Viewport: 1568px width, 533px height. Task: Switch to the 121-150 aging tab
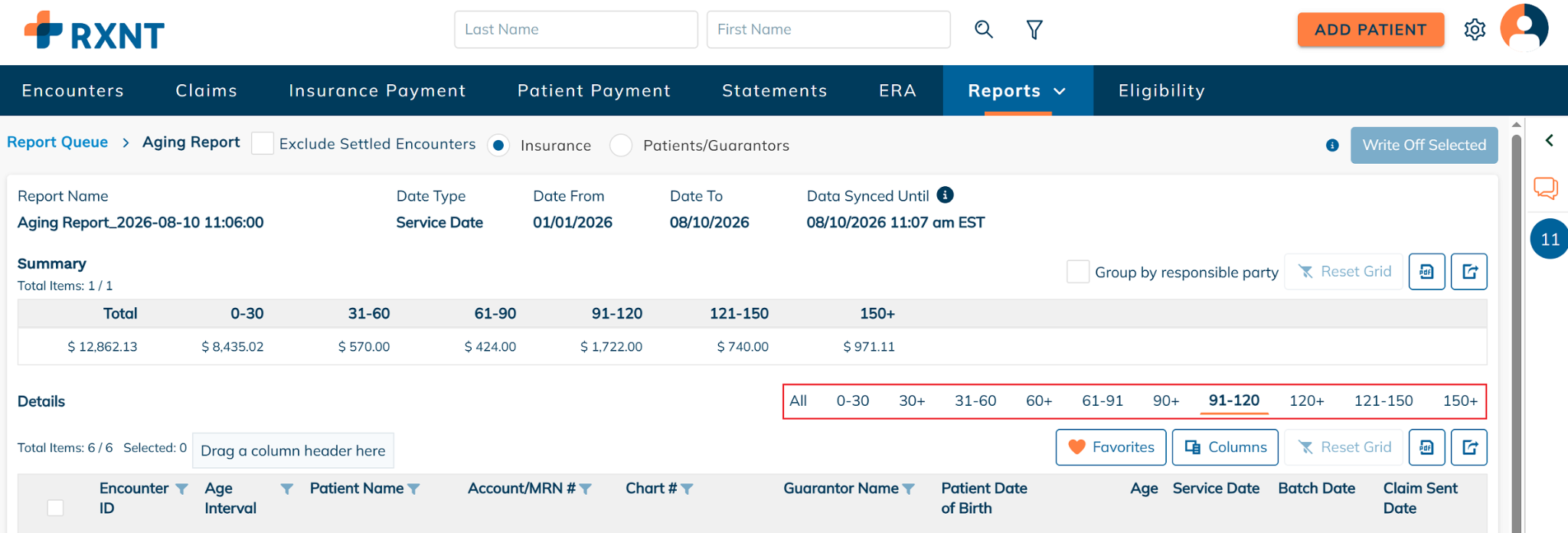click(x=1383, y=401)
